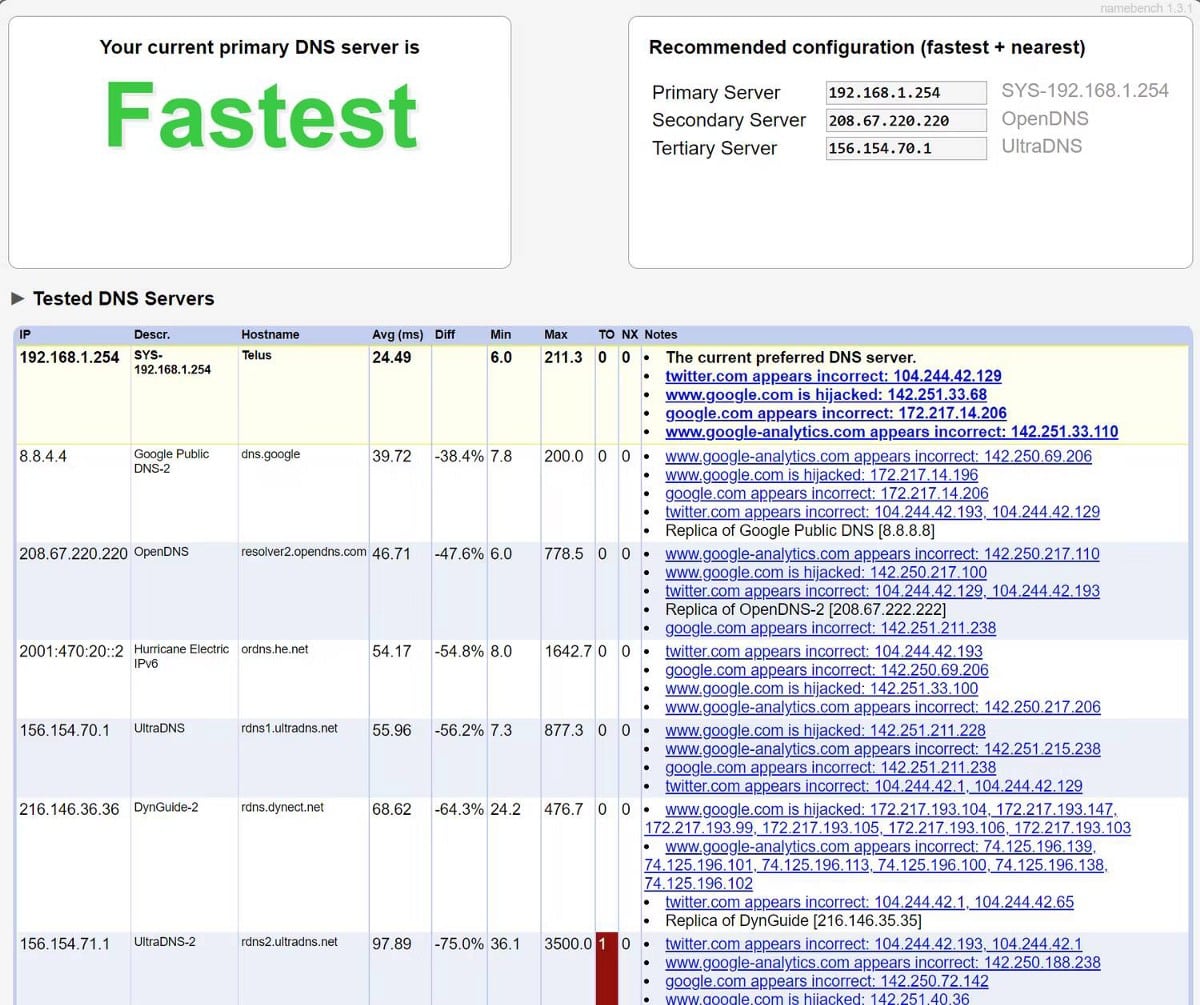The height and width of the screenshot is (1005, 1200).
Task: Click the namebench 1.3.1 version label
Action: click(x=1145, y=8)
